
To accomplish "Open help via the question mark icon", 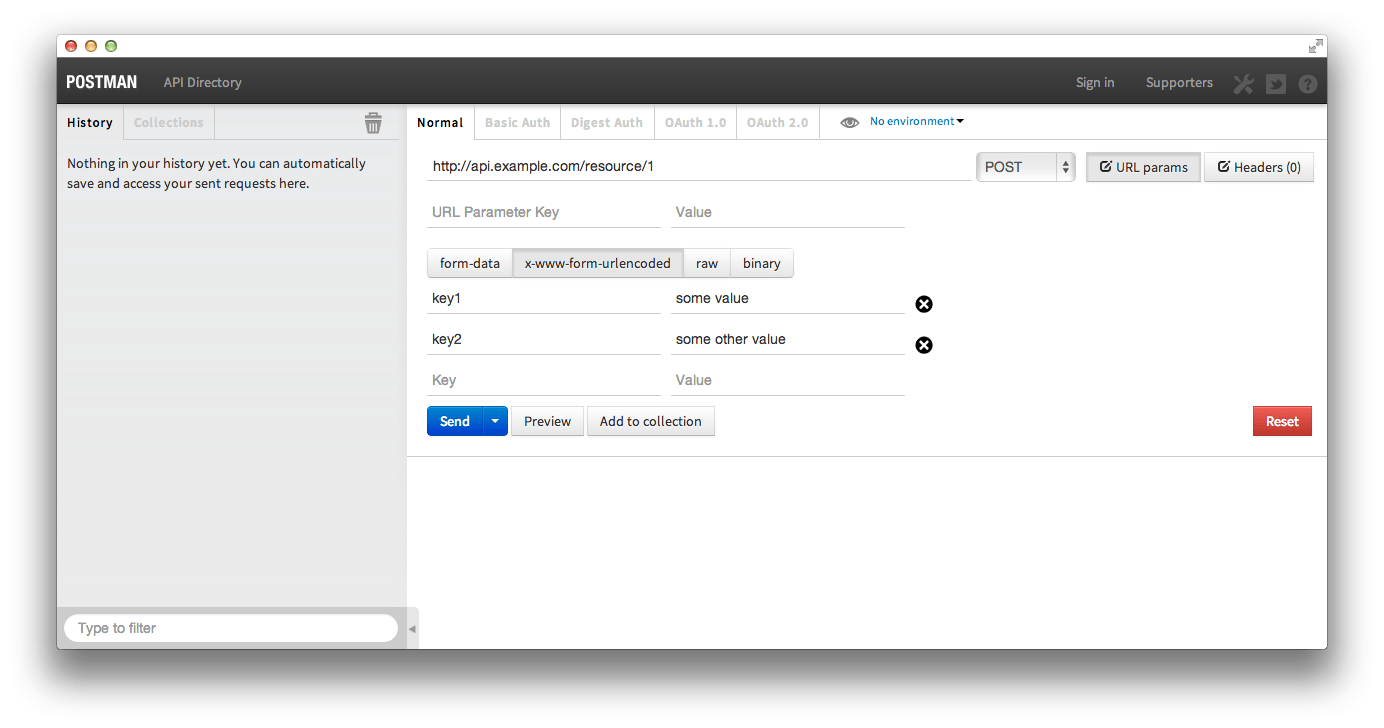I will [x=1308, y=84].
